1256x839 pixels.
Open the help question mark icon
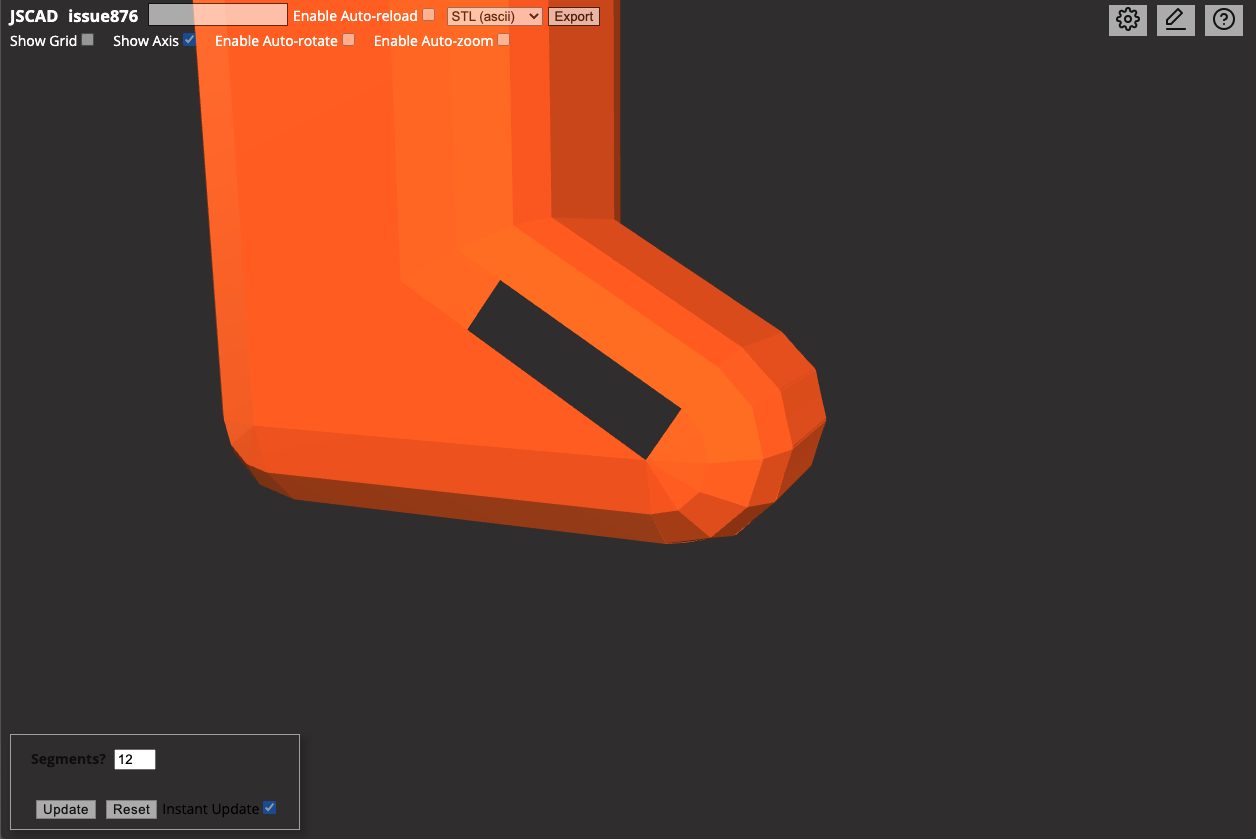1223,19
